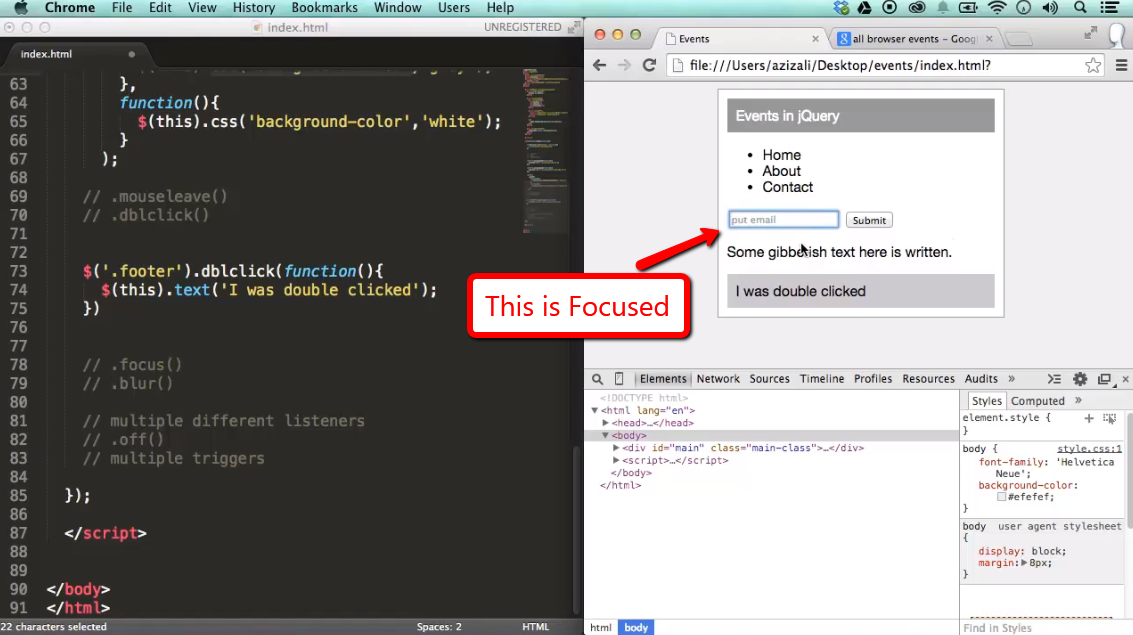
Task: Expand the head element node
Action: click(606, 423)
